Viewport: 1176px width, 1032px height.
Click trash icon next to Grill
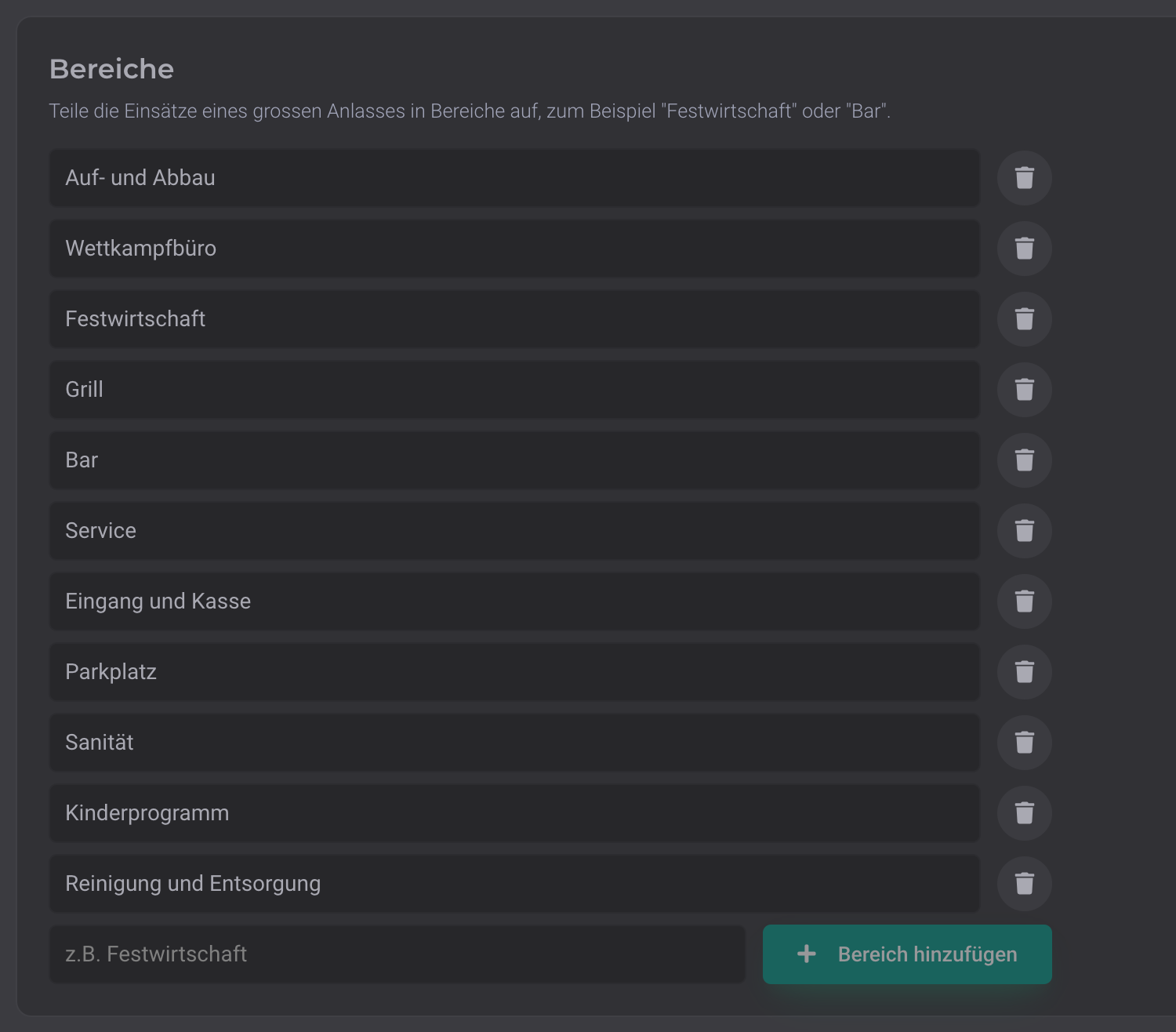coord(1024,390)
